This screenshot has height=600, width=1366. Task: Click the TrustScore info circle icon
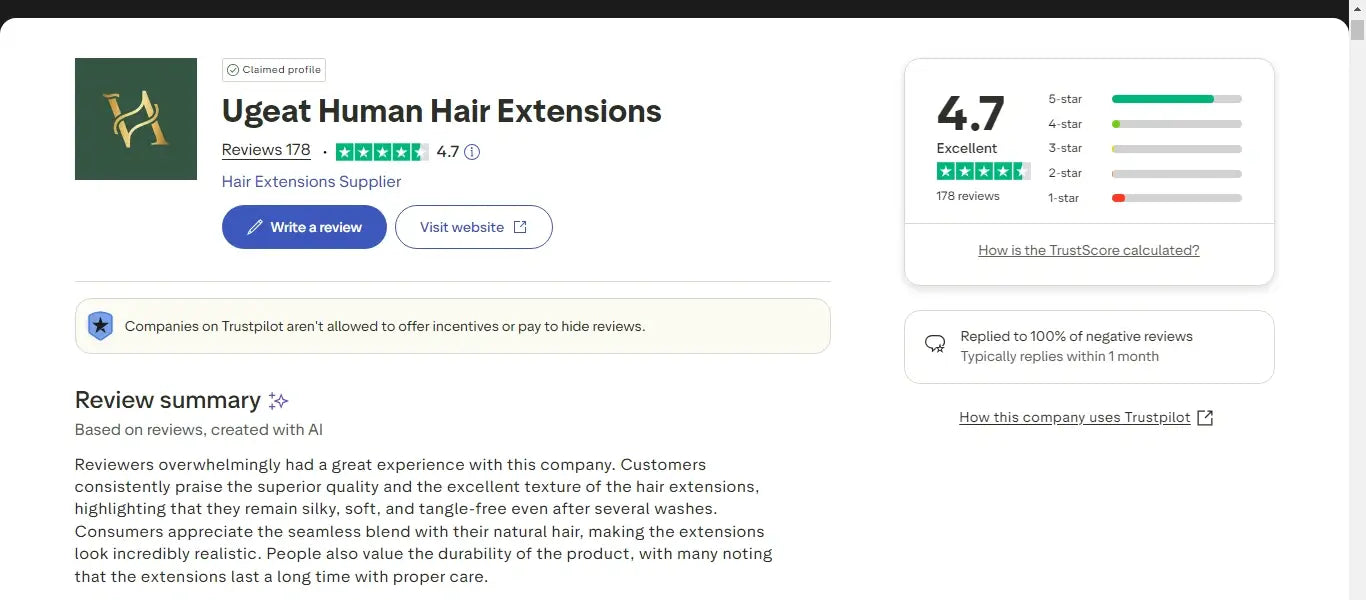(472, 152)
